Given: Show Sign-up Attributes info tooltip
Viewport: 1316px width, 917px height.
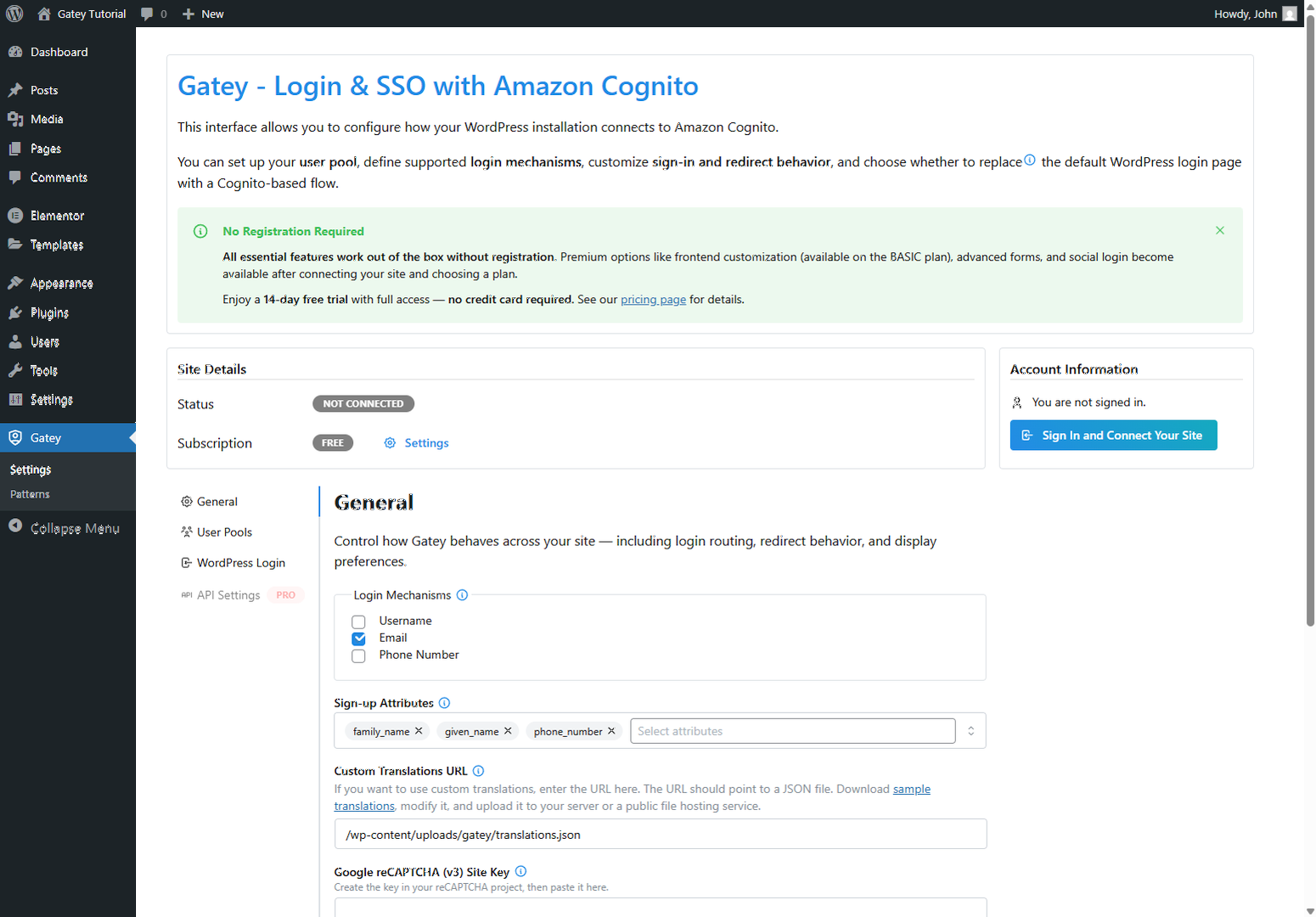Looking at the screenshot, I should point(444,703).
